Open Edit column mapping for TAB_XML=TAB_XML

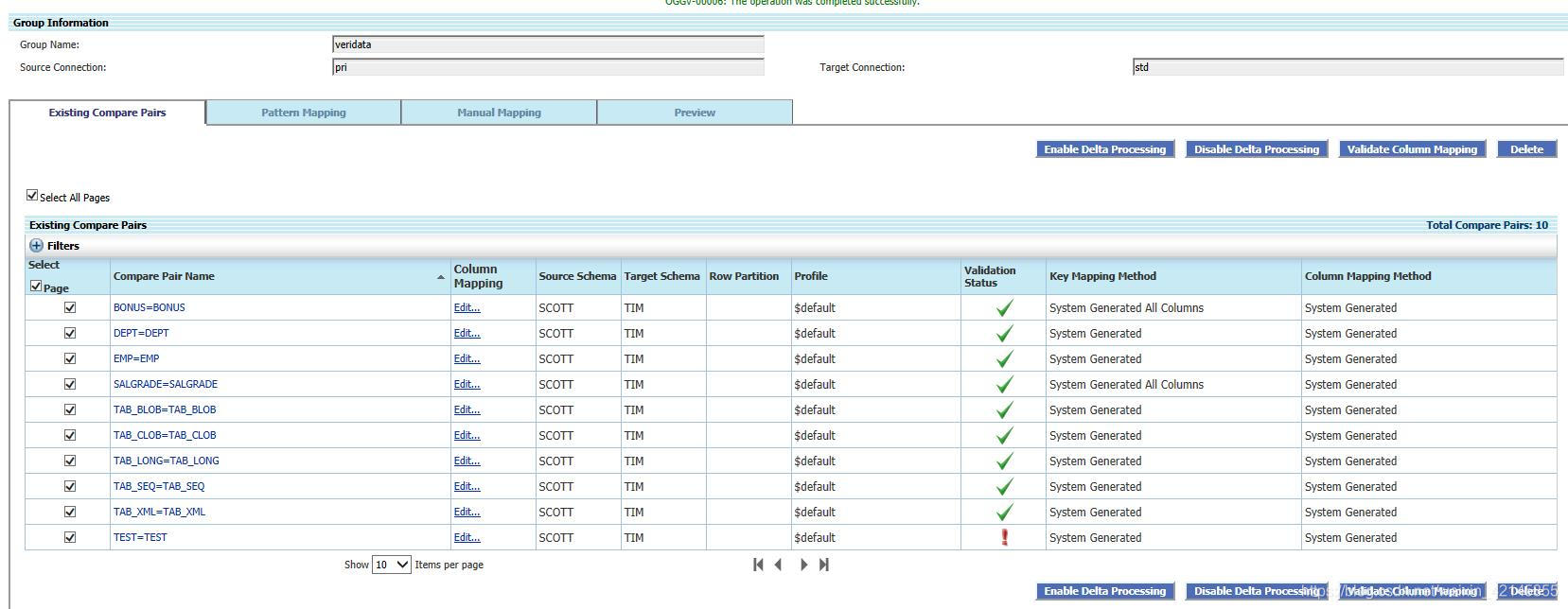pyautogui.click(x=467, y=512)
